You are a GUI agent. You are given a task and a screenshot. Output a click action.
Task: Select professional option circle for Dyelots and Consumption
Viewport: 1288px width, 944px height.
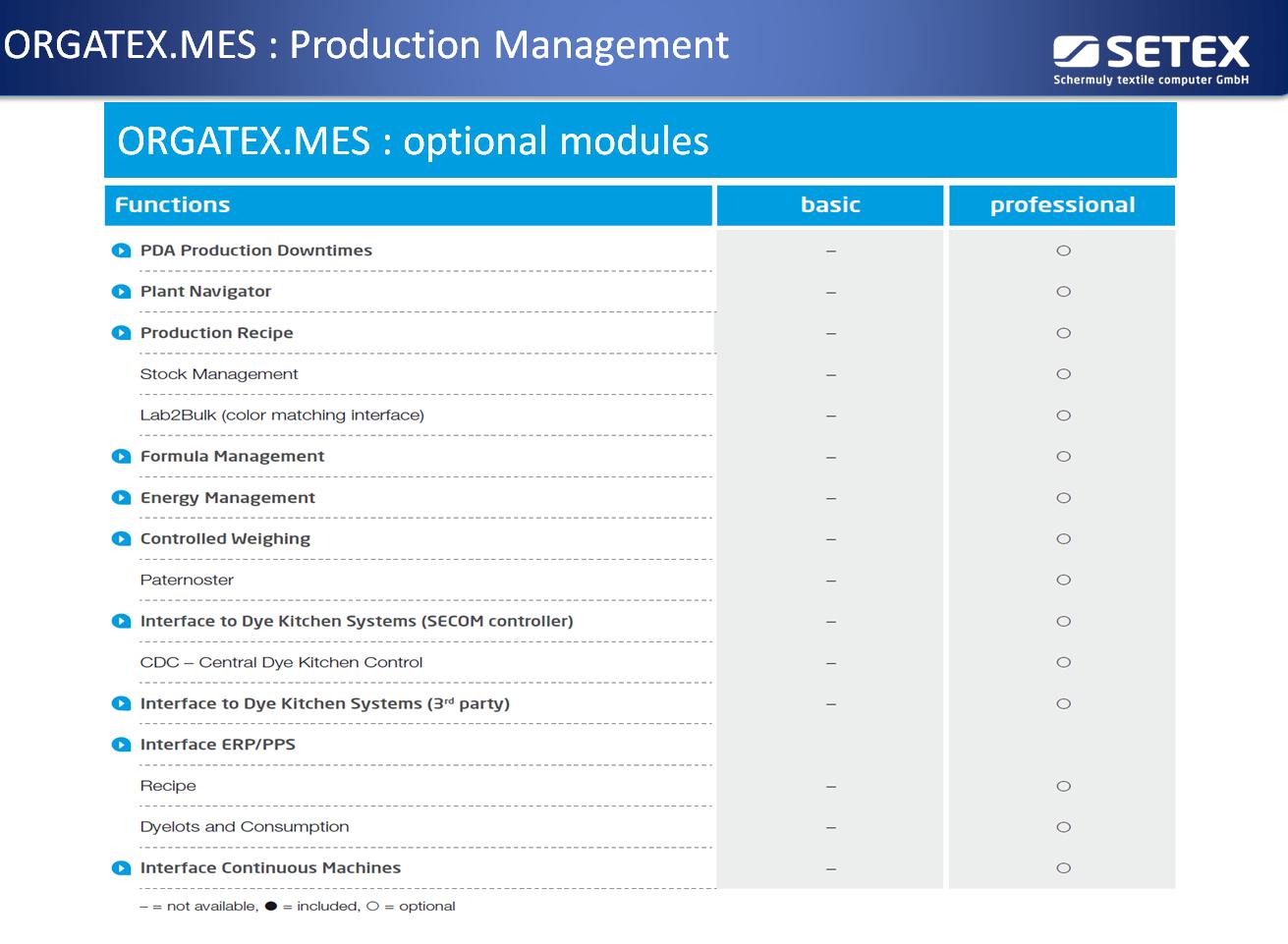pyautogui.click(x=1063, y=827)
